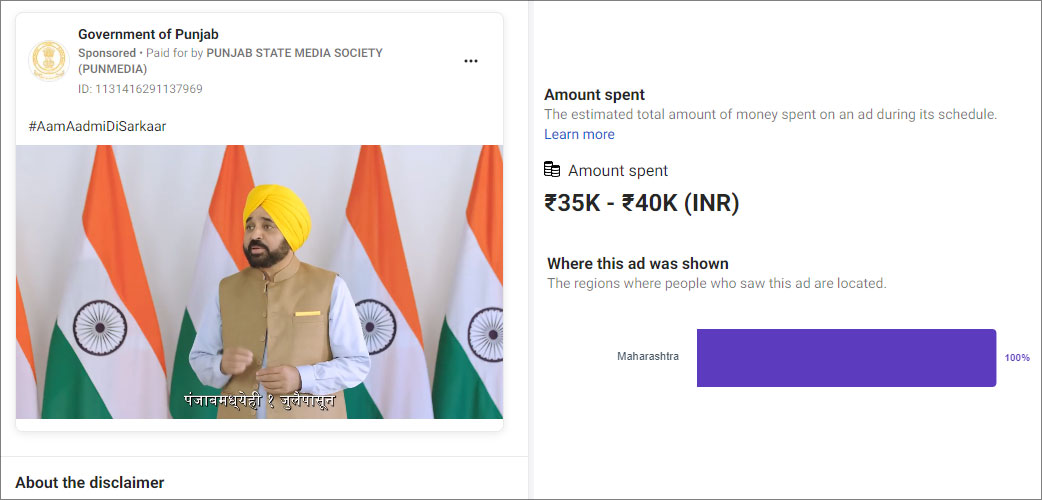The height and width of the screenshot is (500, 1042).
Task: Click the 100% value next to the bar
Action: (x=1017, y=358)
